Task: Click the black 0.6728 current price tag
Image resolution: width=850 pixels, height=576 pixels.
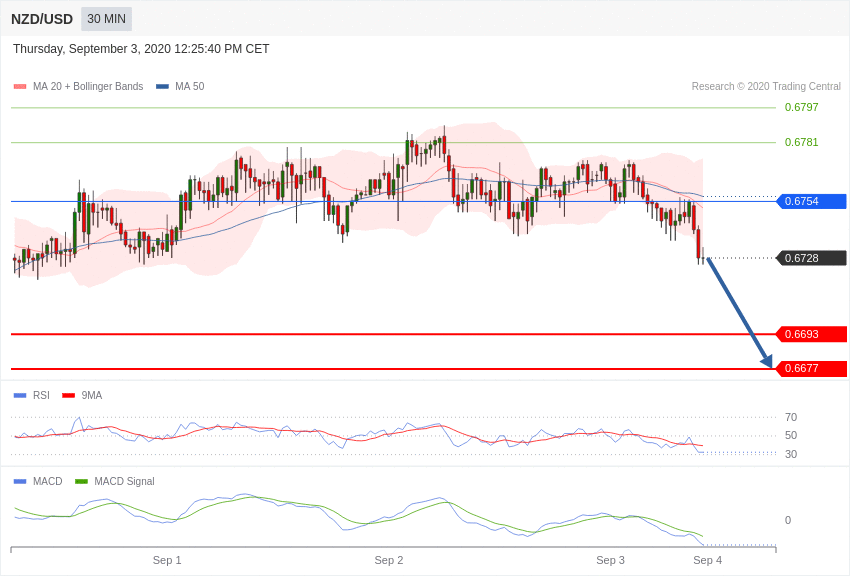Action: click(x=812, y=258)
